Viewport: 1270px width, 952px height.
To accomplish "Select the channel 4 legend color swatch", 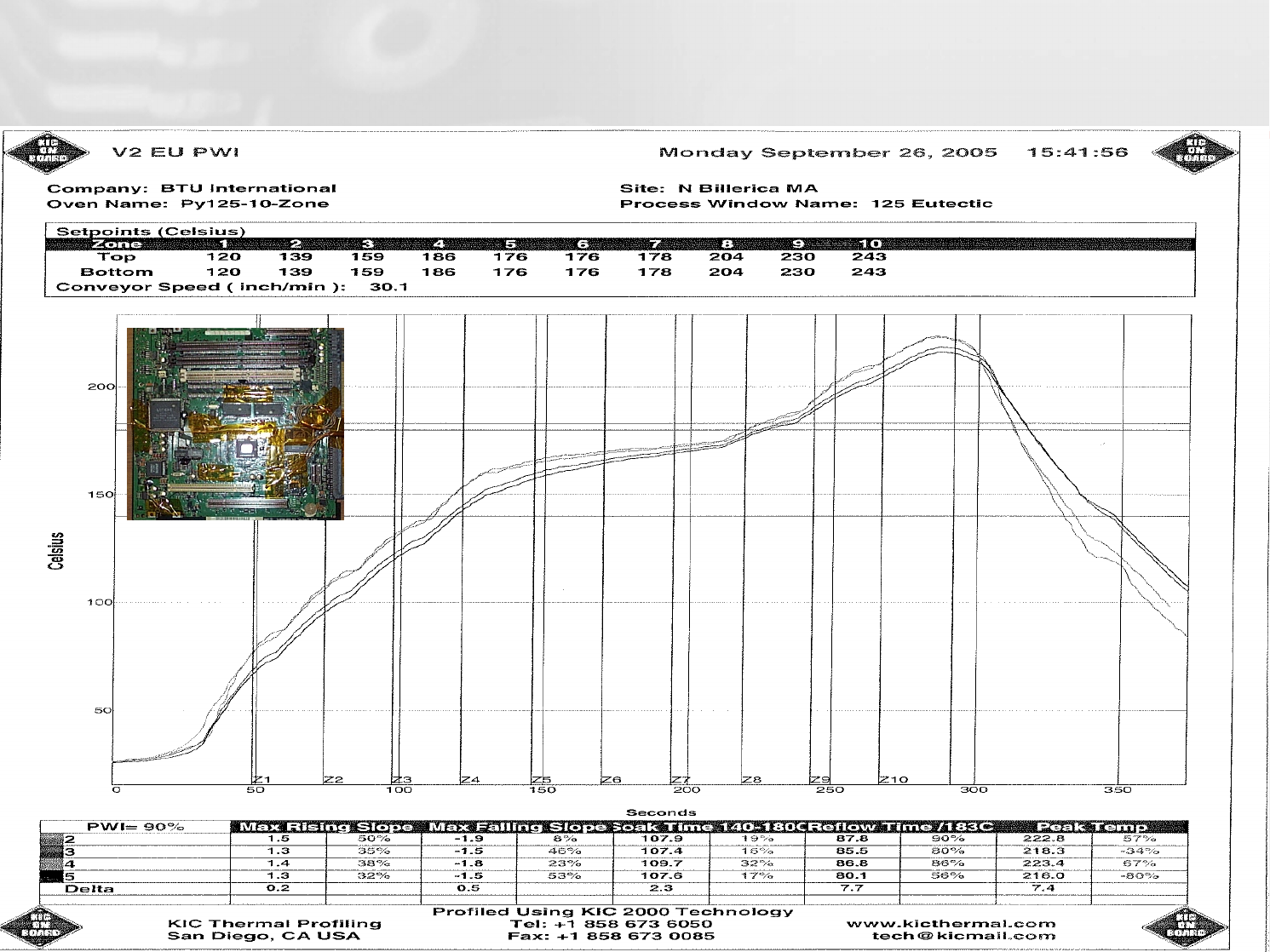I will click(x=52, y=863).
